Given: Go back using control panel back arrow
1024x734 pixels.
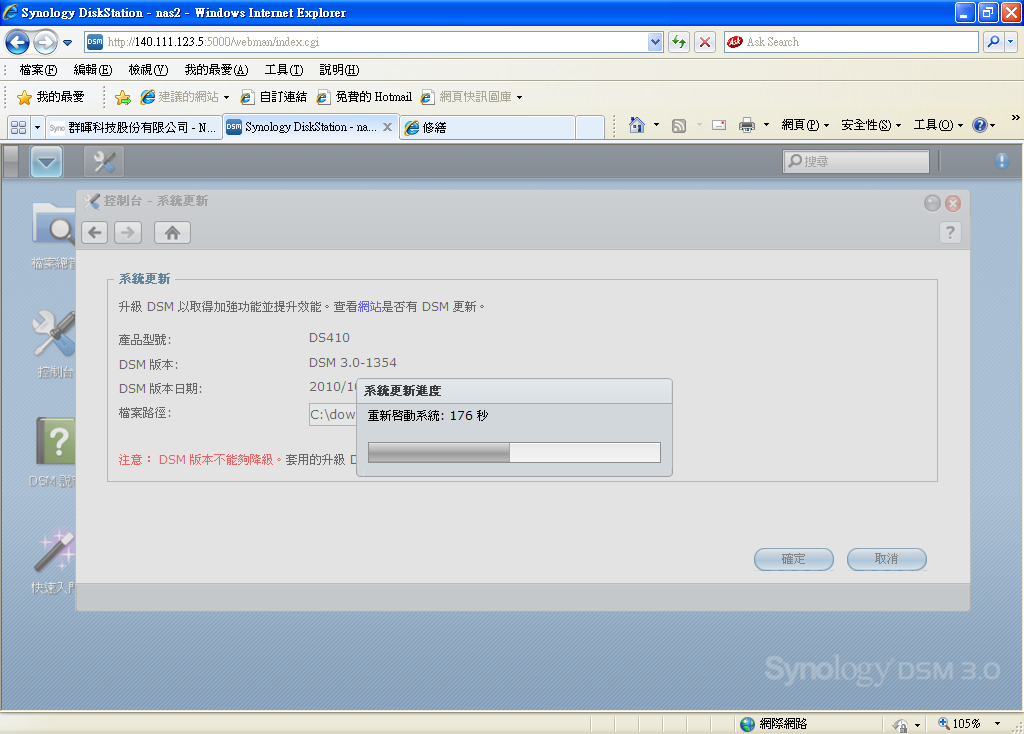Looking at the screenshot, I should [x=94, y=233].
